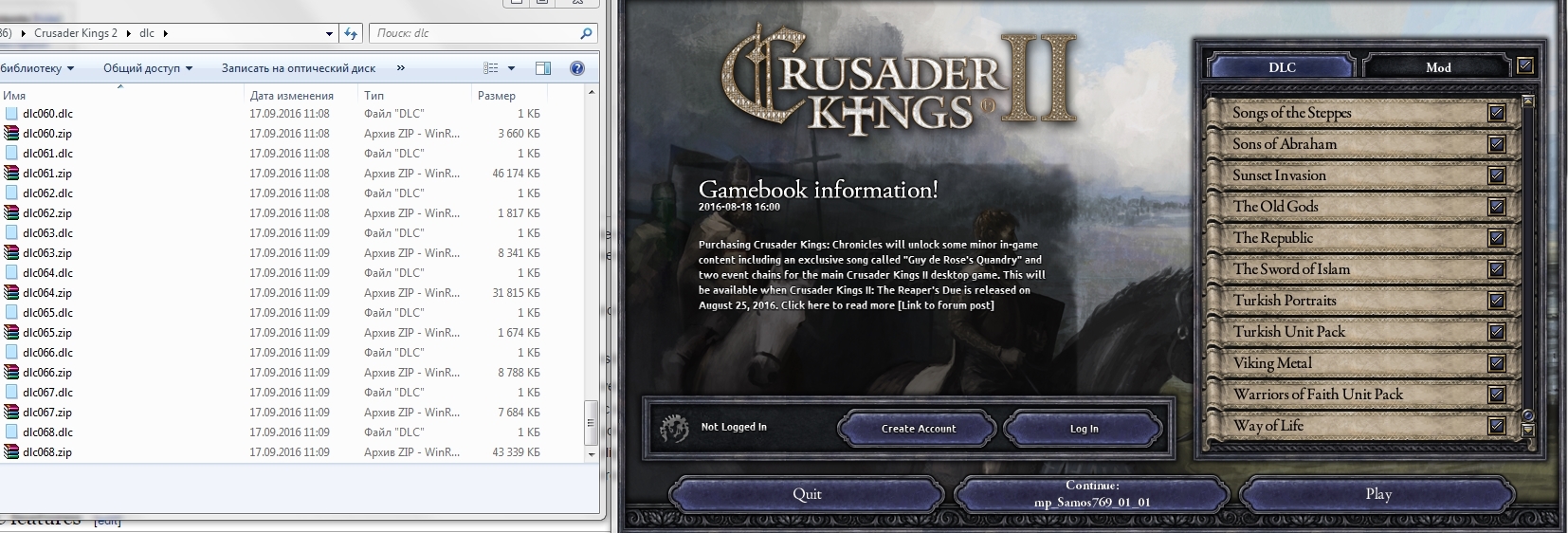Click the dlc063.zip archive icon
This screenshot has height=533, width=1568.
point(11,253)
